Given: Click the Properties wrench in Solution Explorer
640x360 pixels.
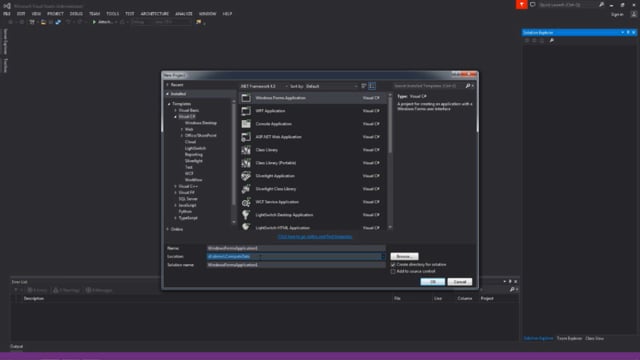Looking at the screenshot, I should (x=551, y=40).
